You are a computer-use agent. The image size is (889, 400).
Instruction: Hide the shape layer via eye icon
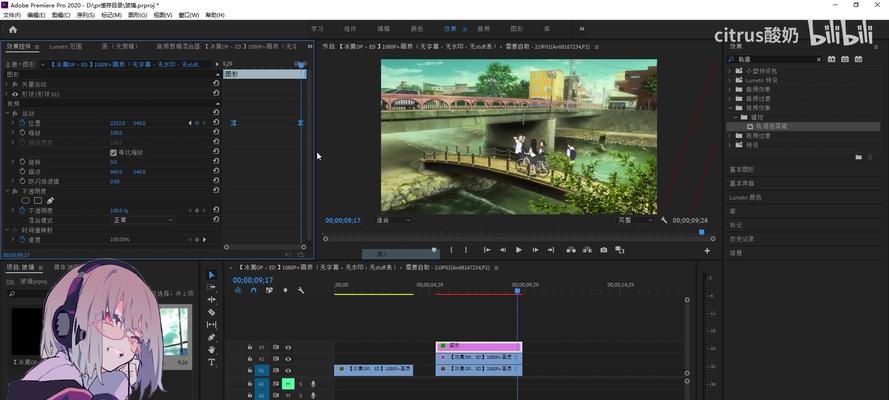pos(15,94)
